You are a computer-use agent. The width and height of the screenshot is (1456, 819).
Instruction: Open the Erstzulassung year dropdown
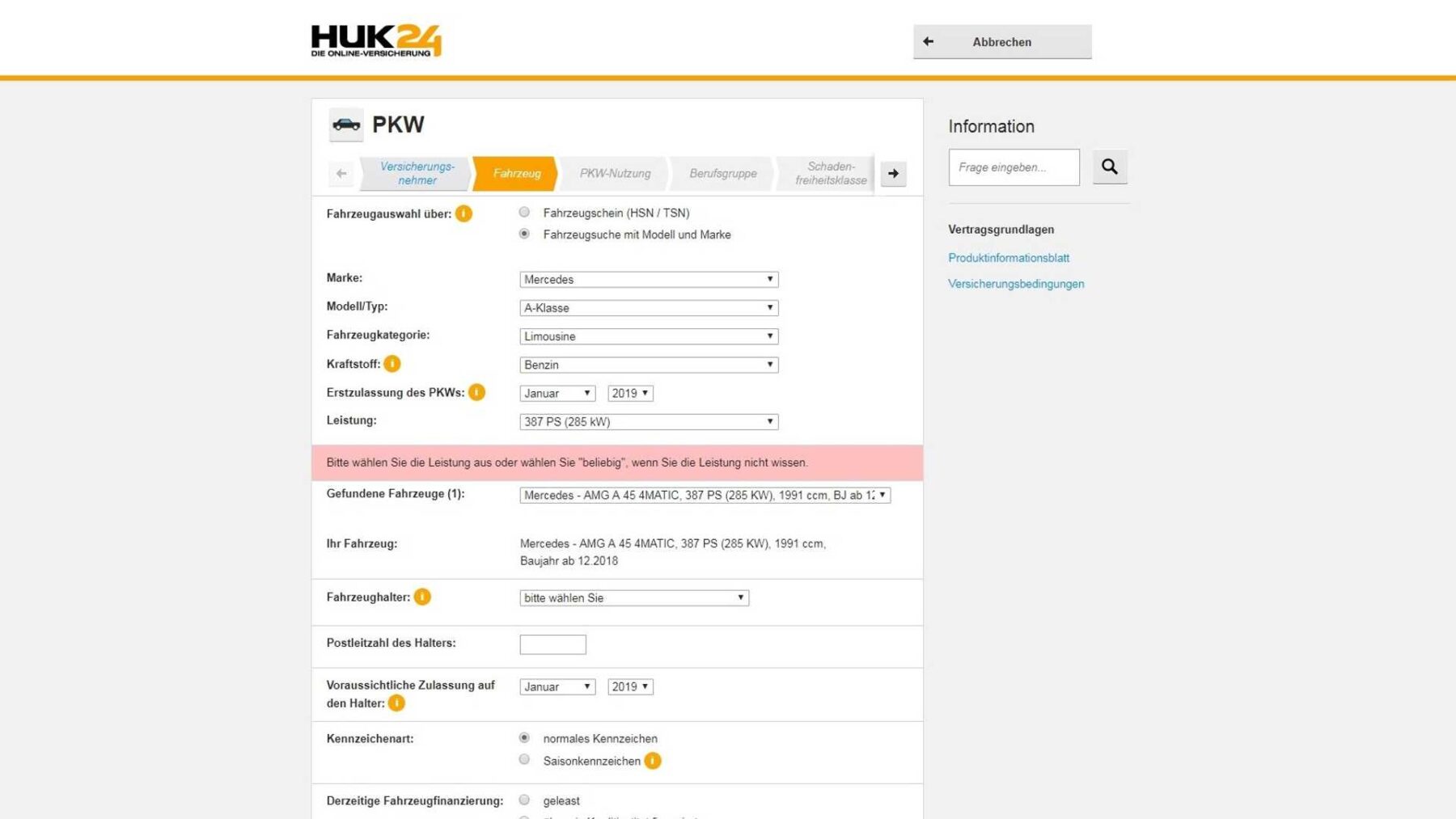point(630,393)
